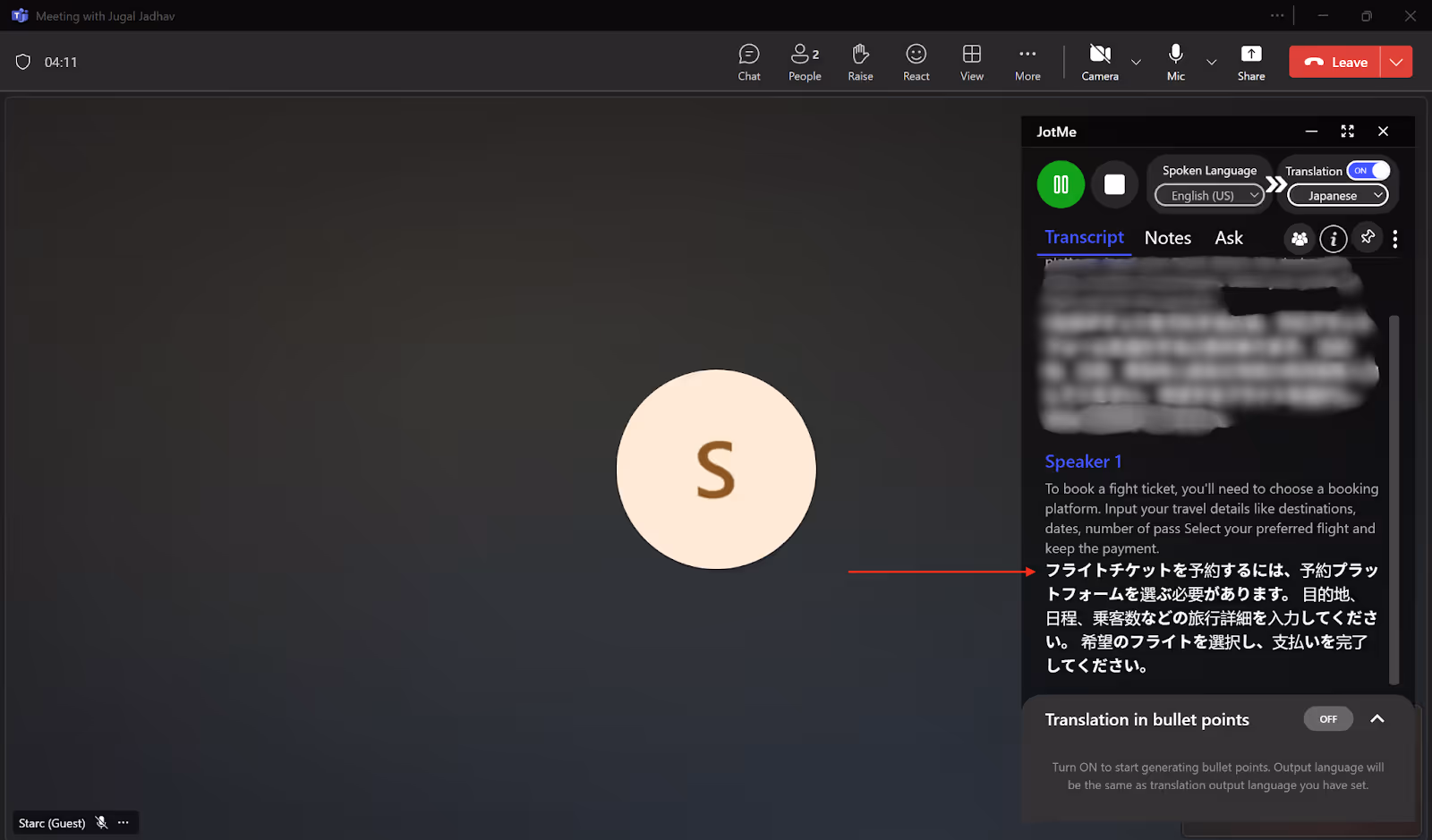Viewport: 1432px width, 840px height.
Task: Click the JotMe pin icon
Action: (1368, 237)
